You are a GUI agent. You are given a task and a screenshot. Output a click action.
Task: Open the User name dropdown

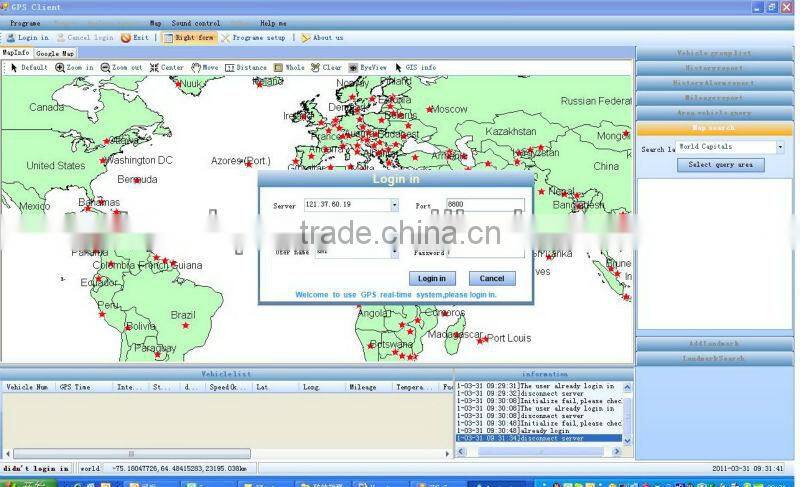(x=394, y=252)
